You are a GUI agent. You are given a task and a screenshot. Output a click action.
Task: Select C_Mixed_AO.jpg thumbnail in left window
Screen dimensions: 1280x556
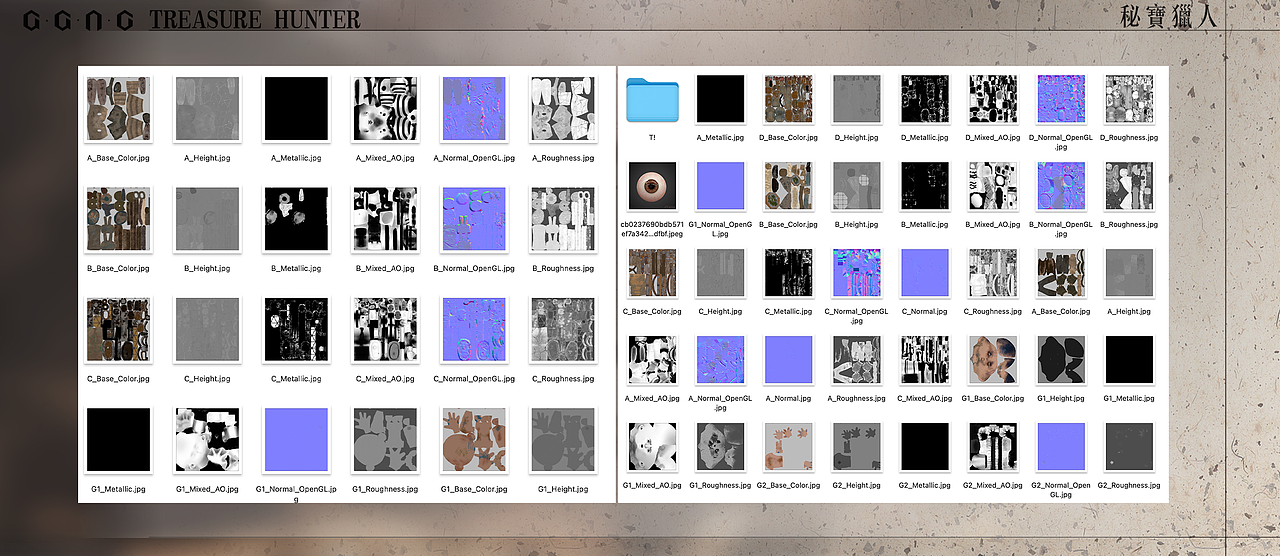point(384,329)
